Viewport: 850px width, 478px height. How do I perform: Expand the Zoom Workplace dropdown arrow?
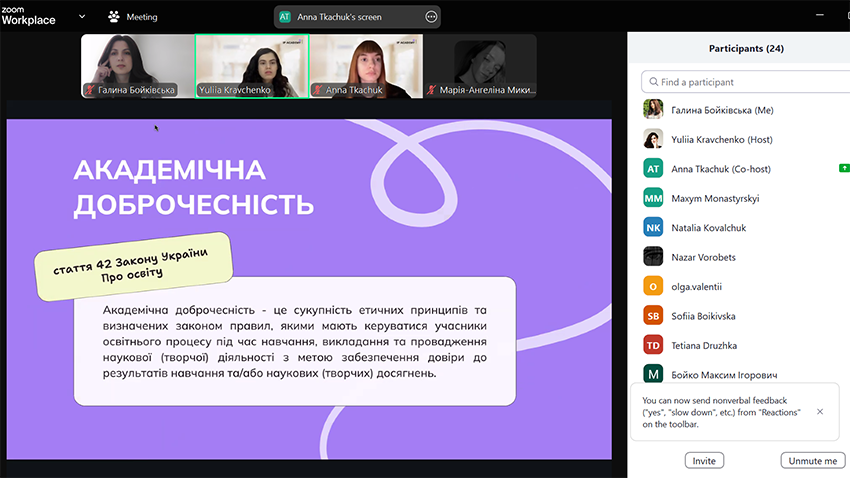(x=82, y=17)
